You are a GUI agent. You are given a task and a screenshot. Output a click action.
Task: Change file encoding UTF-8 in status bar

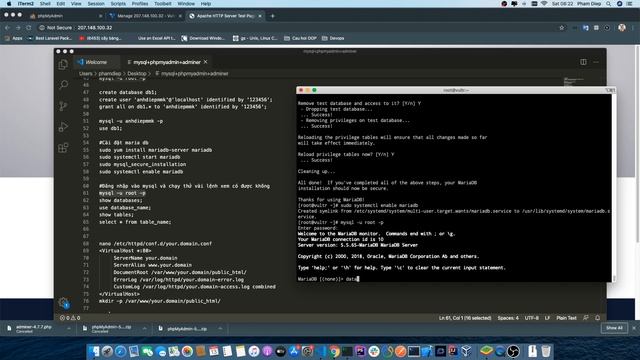coord(531,318)
